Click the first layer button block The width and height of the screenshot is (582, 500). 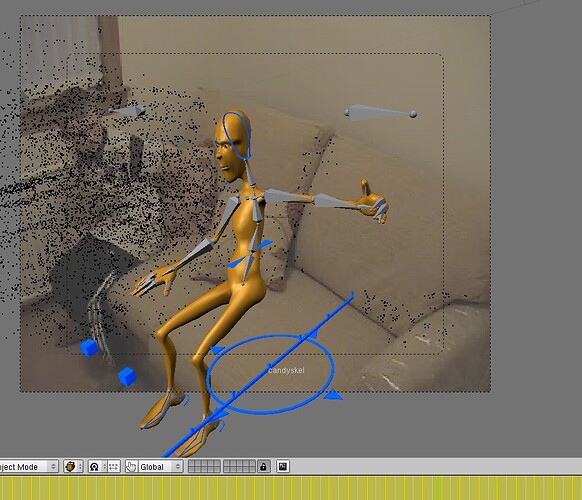pyautogui.click(x=204, y=467)
